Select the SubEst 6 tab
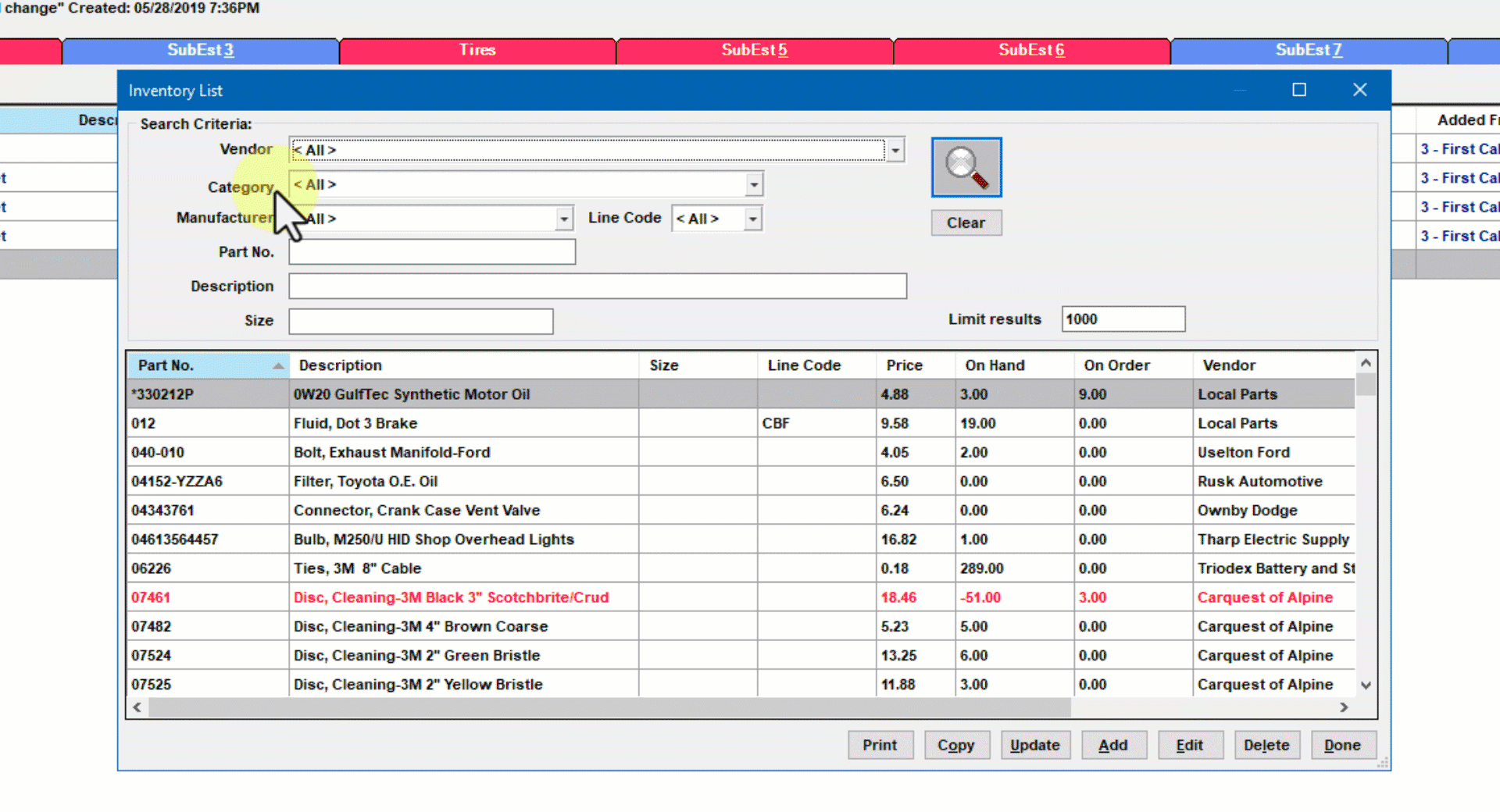This screenshot has height=812, width=1500. coord(1031,50)
